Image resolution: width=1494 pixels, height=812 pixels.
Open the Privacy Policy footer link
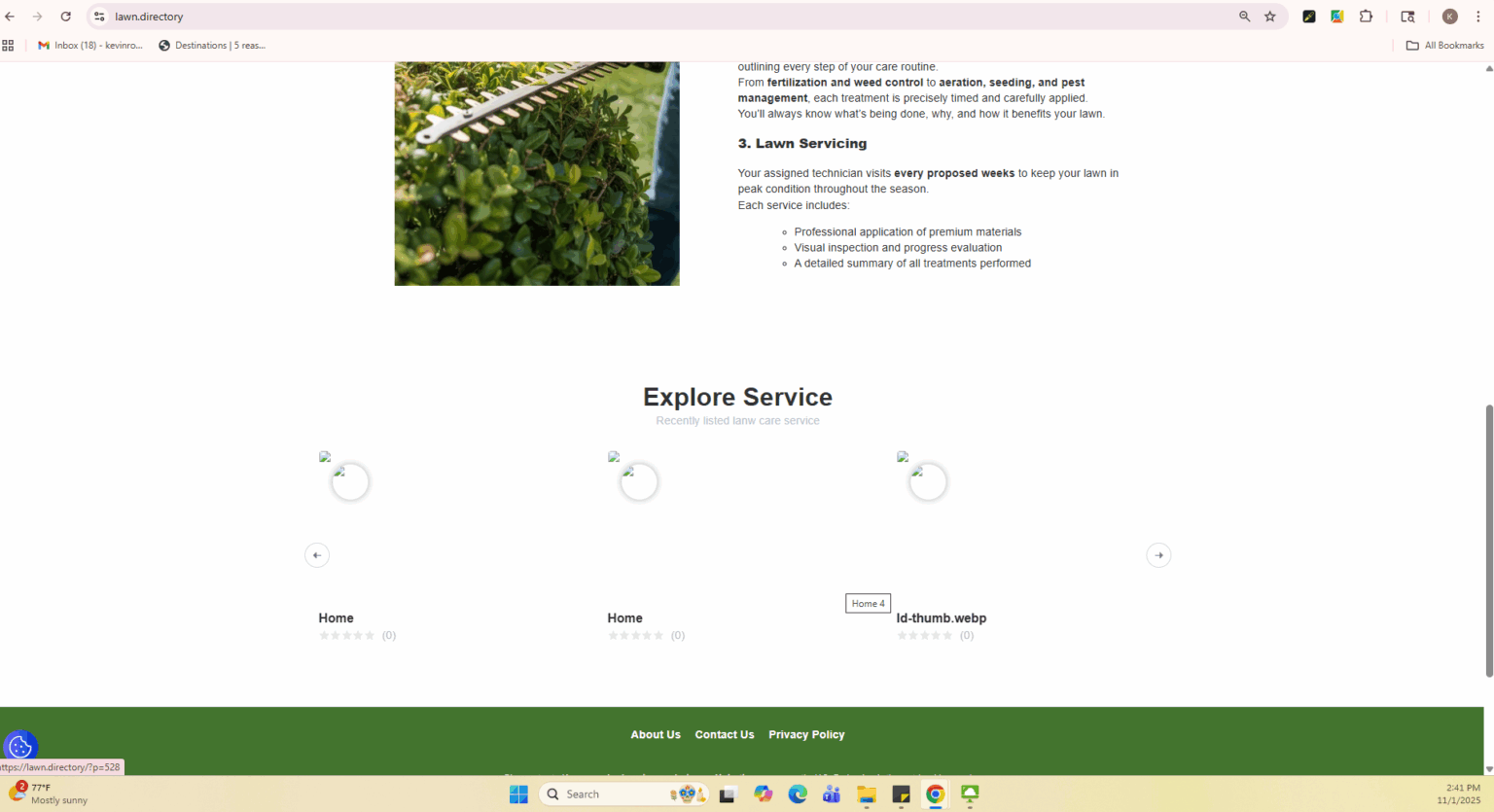point(806,735)
